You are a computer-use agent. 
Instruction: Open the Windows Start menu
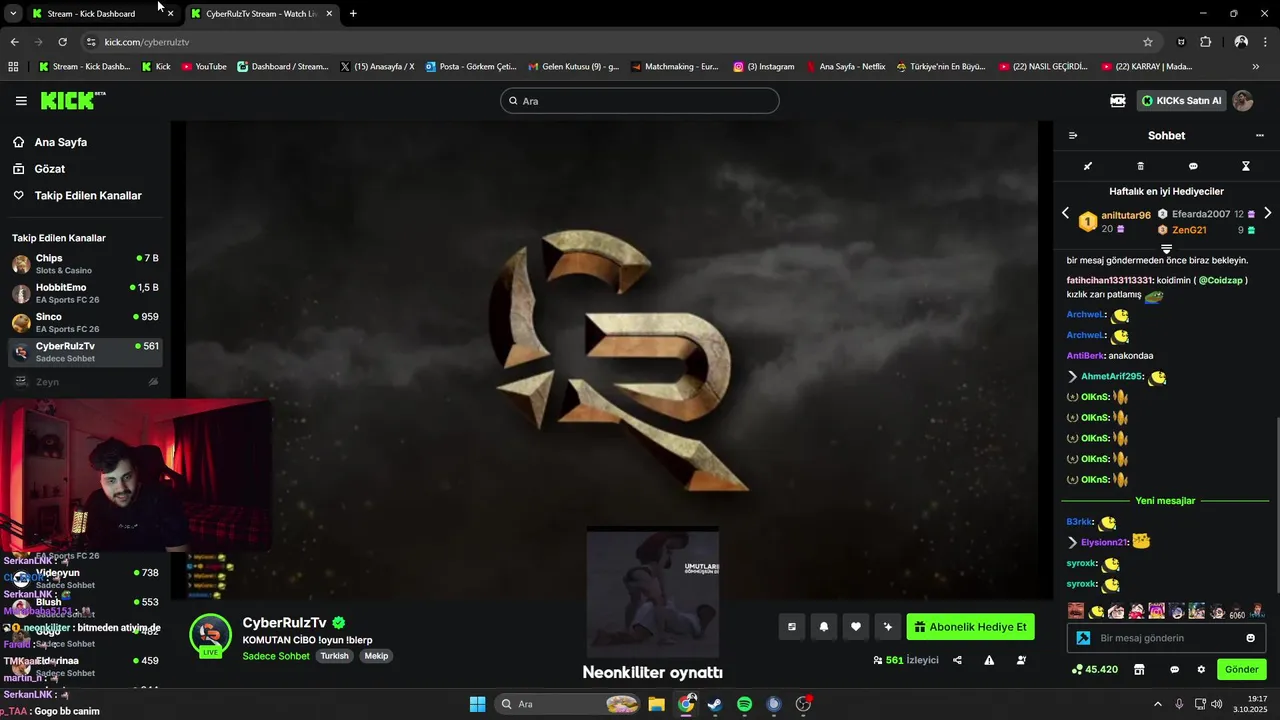(x=477, y=704)
